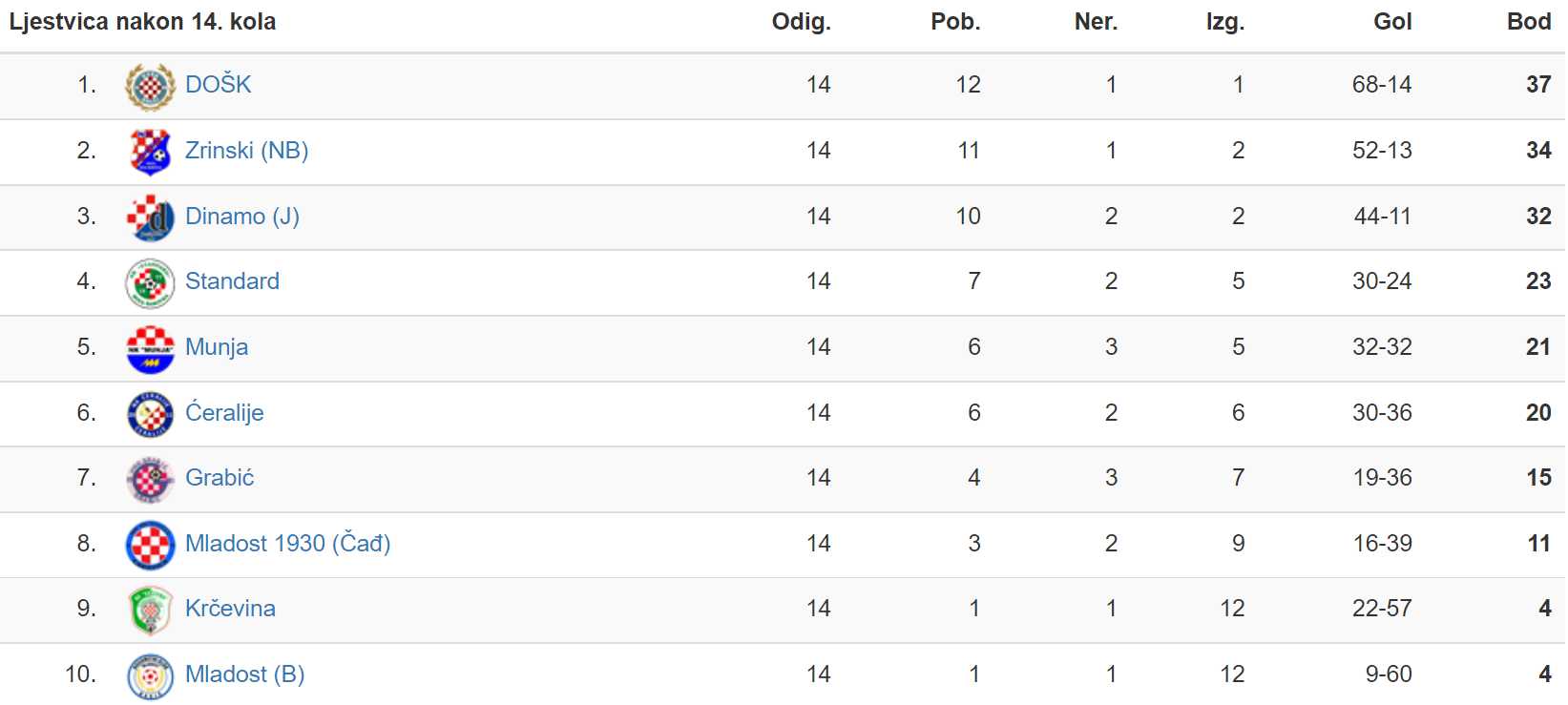Viewport: 1568px width, 705px height.
Task: Open the Mladost 1930 (Čađ) link
Action: point(288,544)
